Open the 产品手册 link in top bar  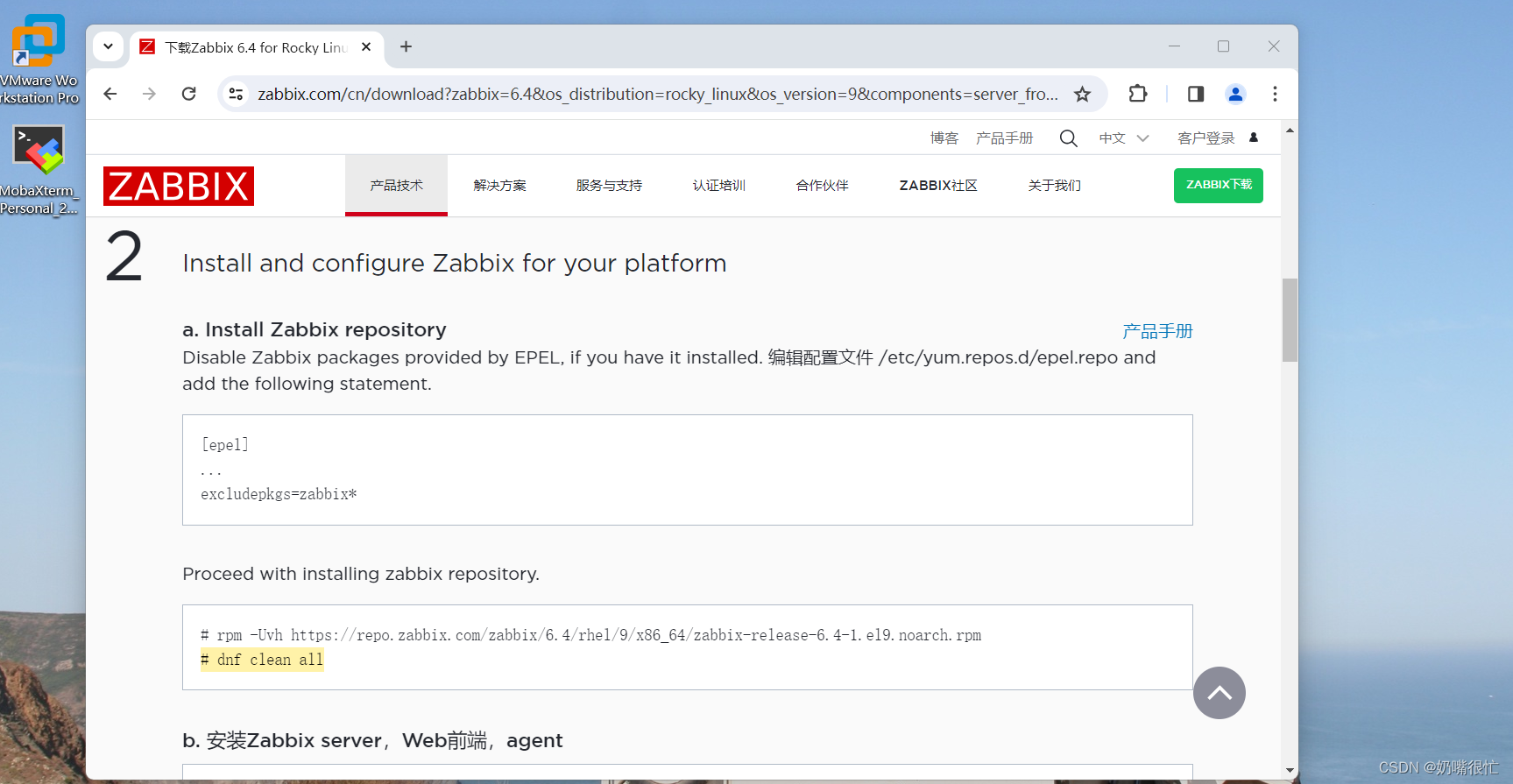click(x=1005, y=138)
